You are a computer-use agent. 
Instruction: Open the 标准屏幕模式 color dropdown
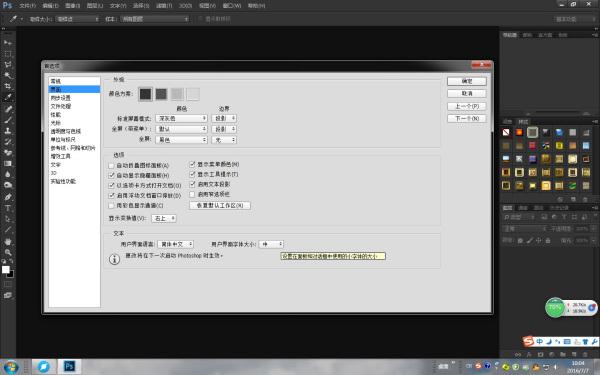(x=181, y=119)
